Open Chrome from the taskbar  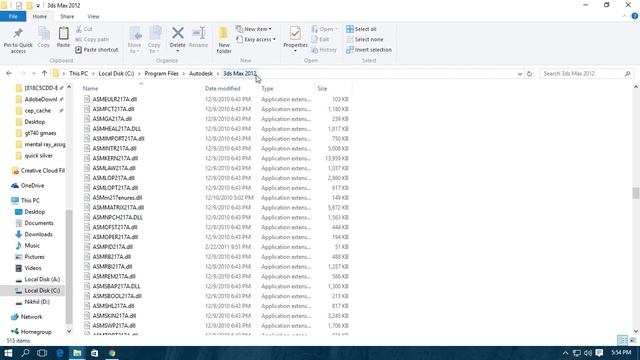click(x=112, y=353)
